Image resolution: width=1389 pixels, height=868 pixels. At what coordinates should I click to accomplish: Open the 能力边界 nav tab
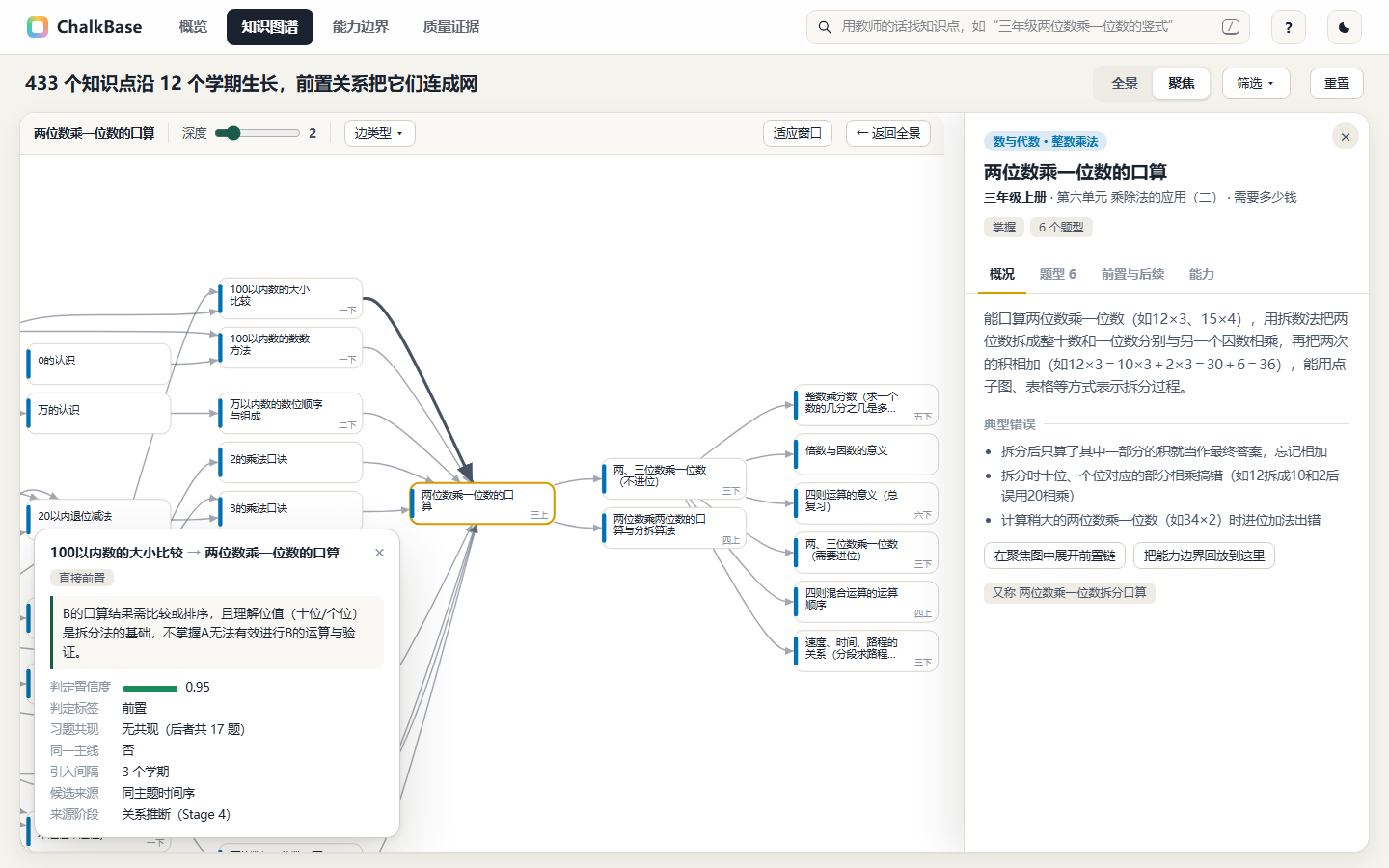tap(361, 27)
